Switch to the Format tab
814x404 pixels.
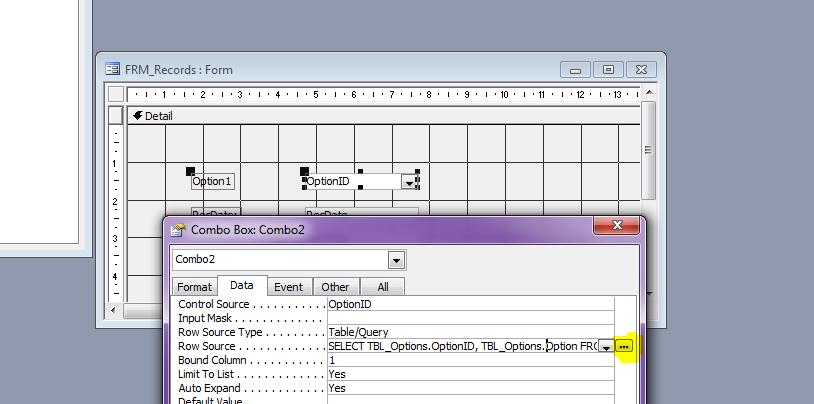point(194,287)
